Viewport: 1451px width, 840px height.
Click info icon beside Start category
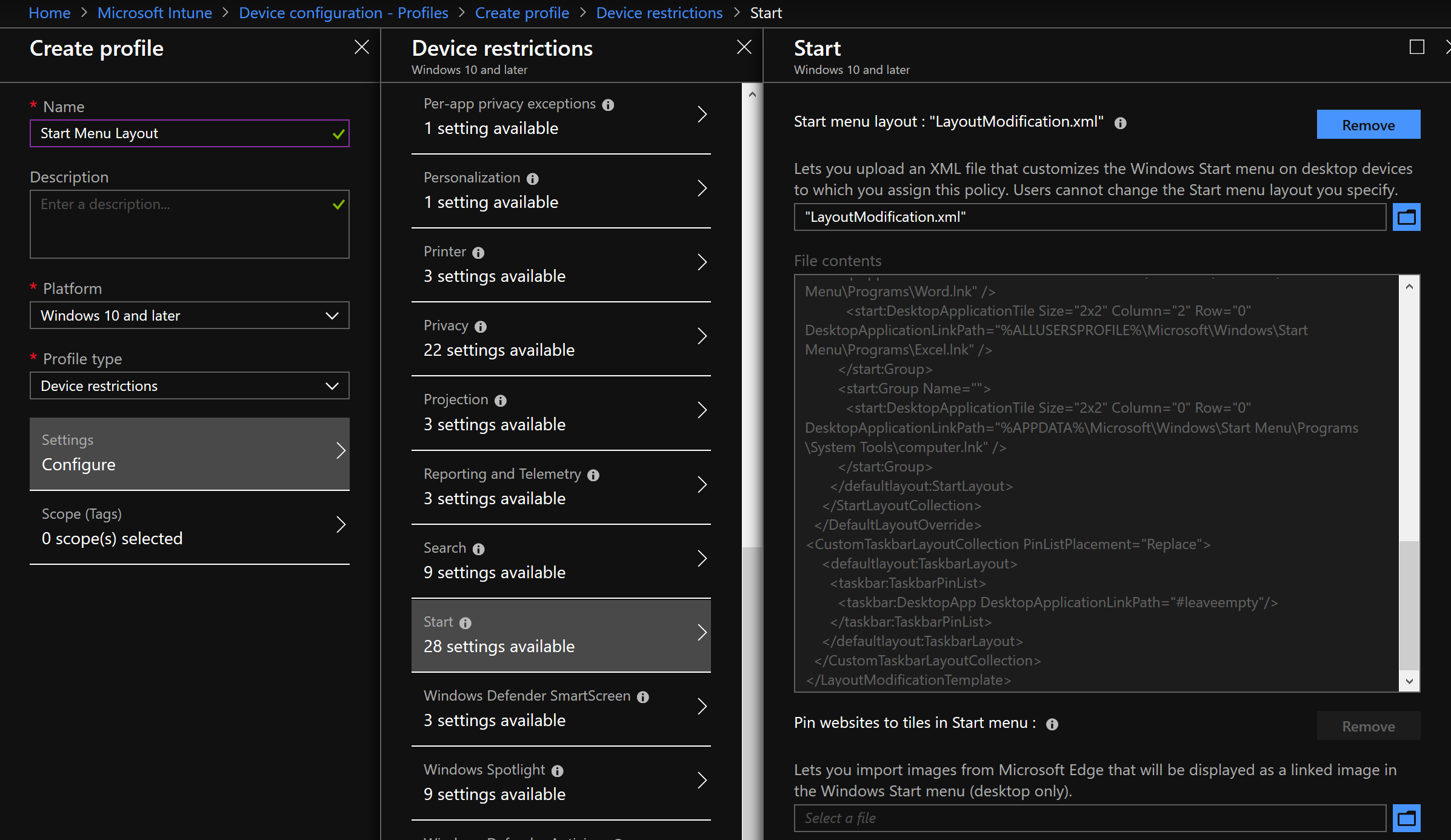[465, 623]
